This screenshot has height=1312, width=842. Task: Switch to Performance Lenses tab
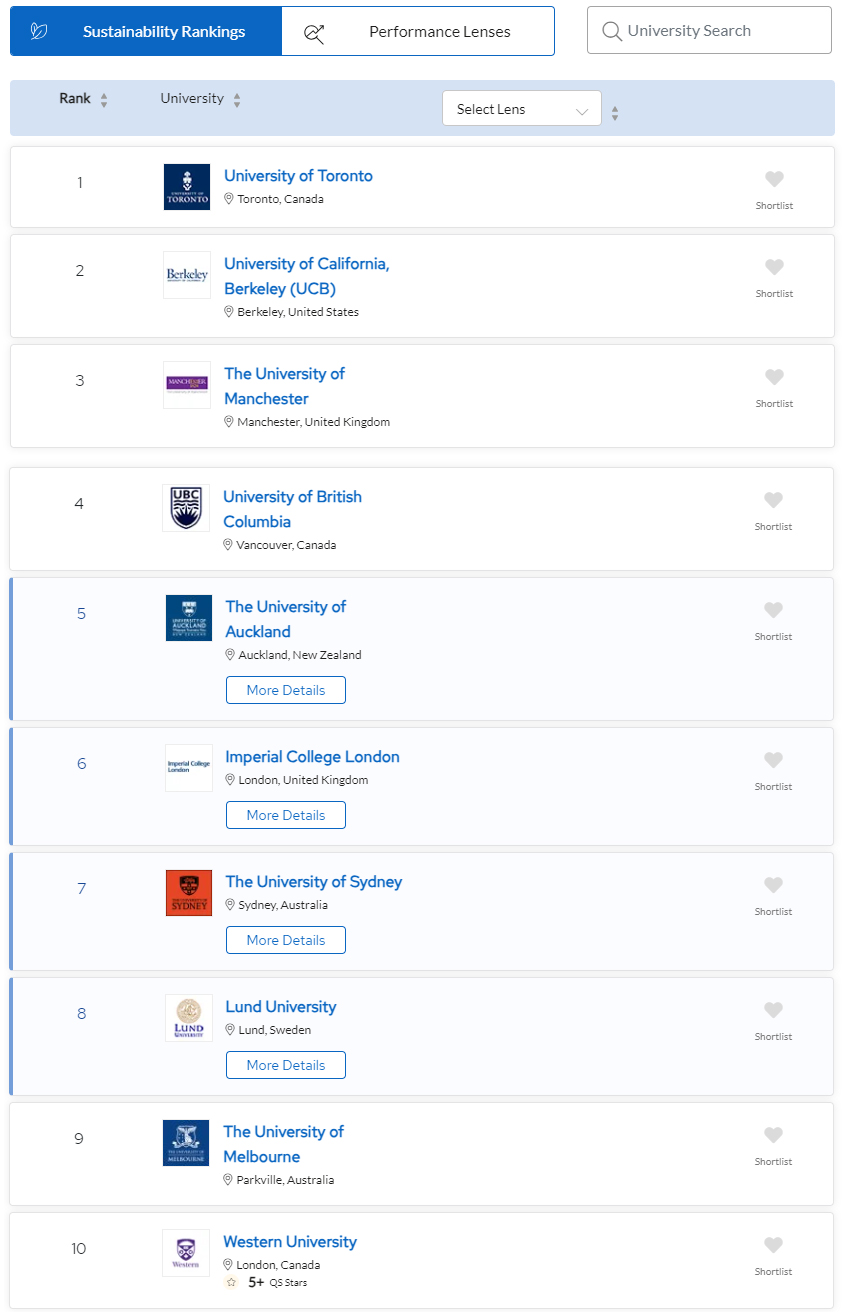[x=418, y=32]
